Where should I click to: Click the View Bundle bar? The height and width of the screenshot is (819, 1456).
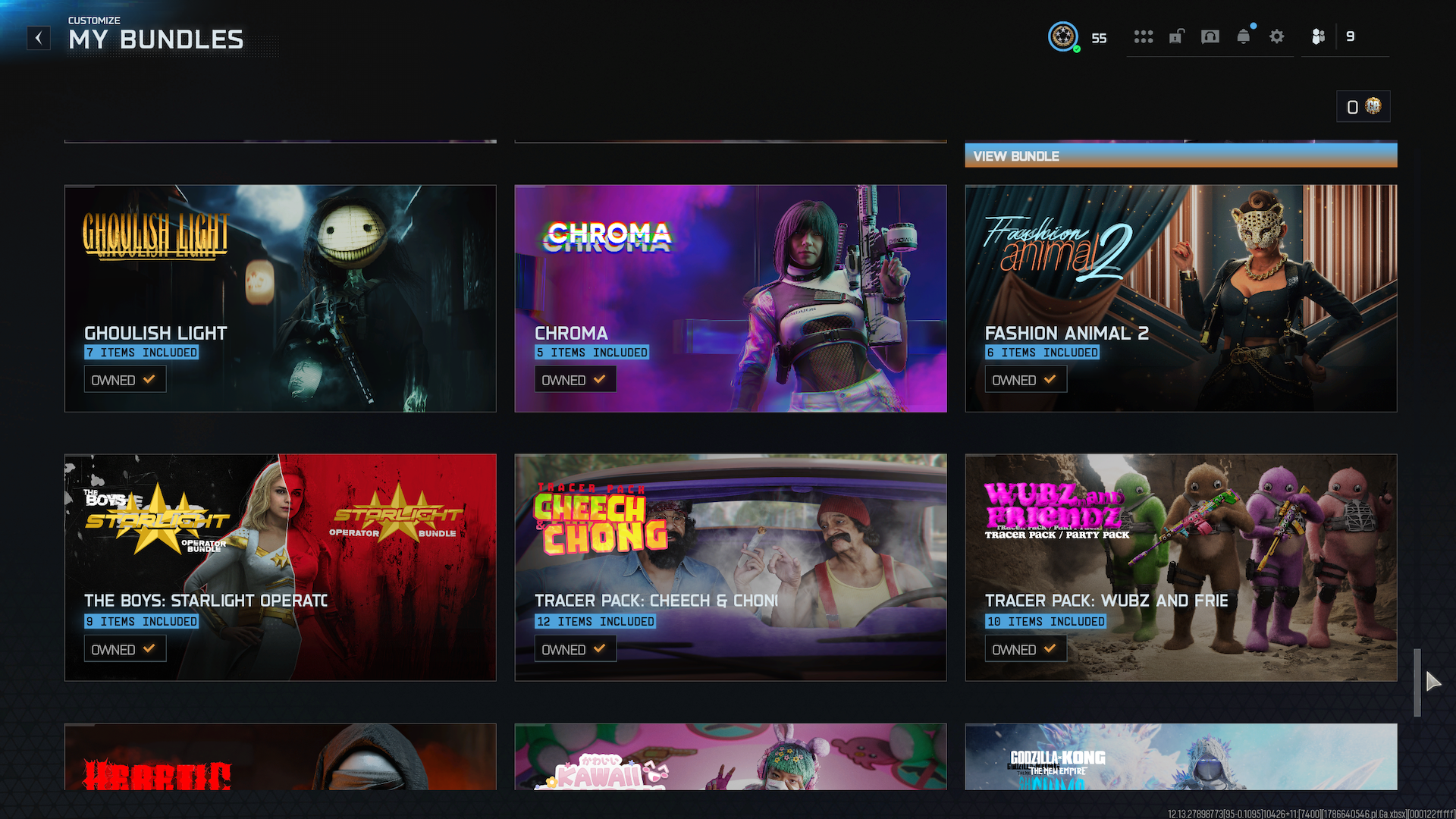[x=1181, y=155]
